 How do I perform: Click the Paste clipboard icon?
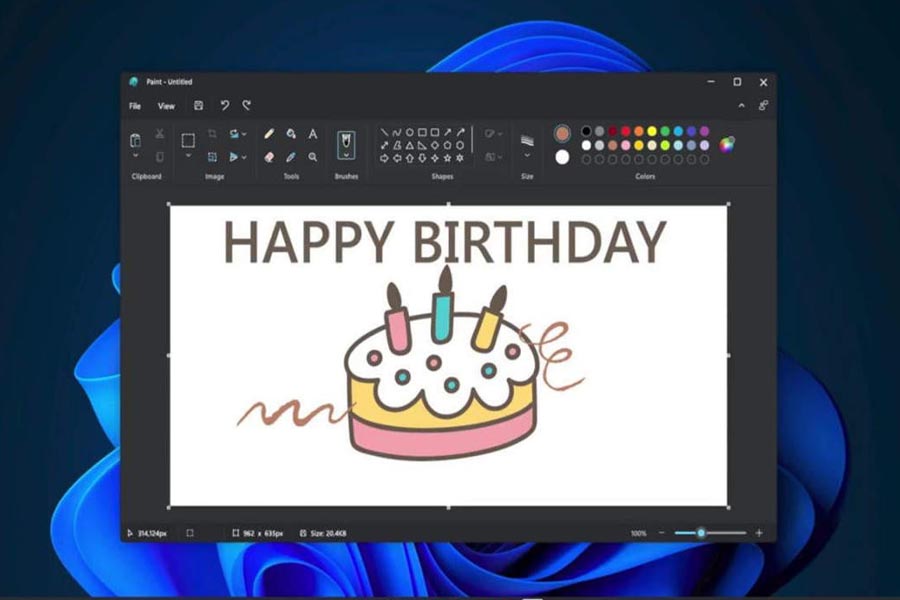click(135, 140)
